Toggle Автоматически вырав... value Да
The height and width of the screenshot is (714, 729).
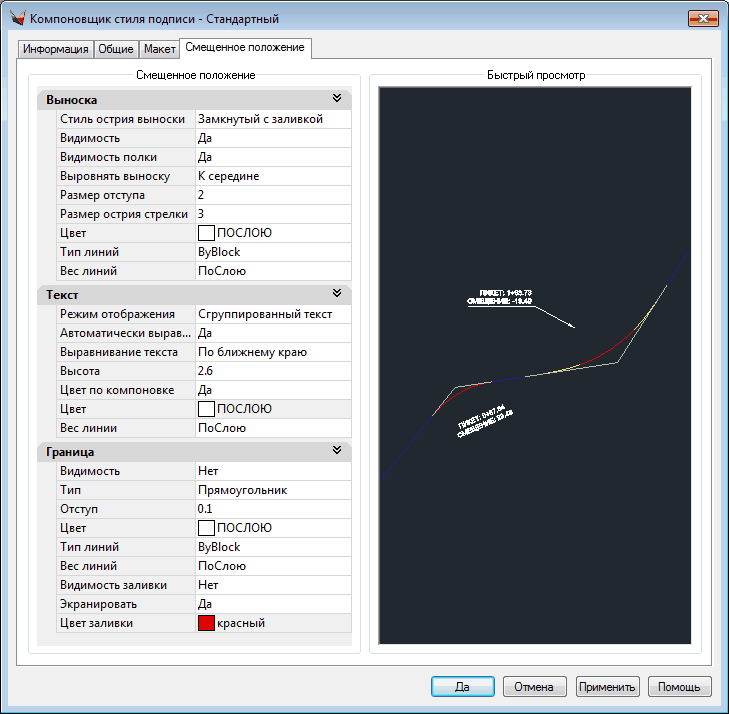273,333
